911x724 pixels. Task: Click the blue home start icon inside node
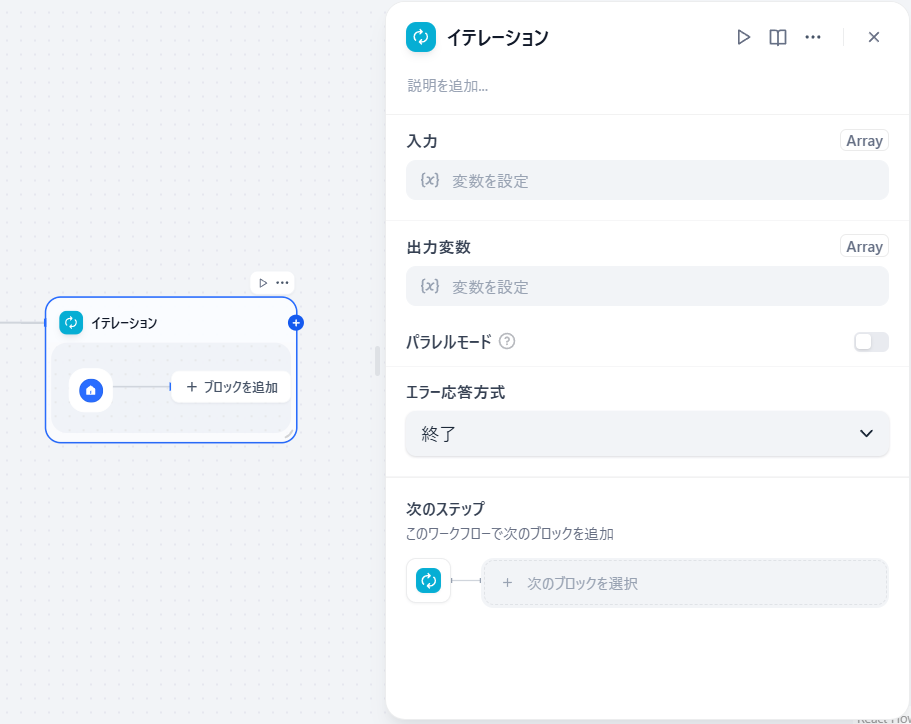click(x=91, y=390)
